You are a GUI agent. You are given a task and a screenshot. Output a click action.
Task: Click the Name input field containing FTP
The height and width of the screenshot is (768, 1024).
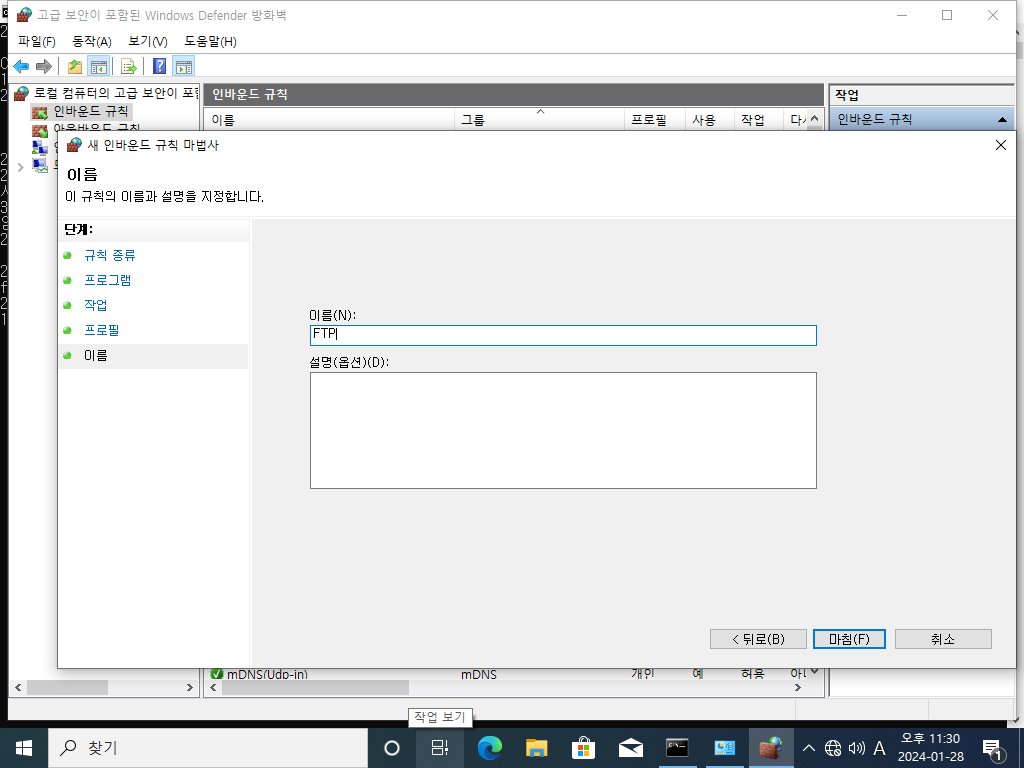coord(563,335)
